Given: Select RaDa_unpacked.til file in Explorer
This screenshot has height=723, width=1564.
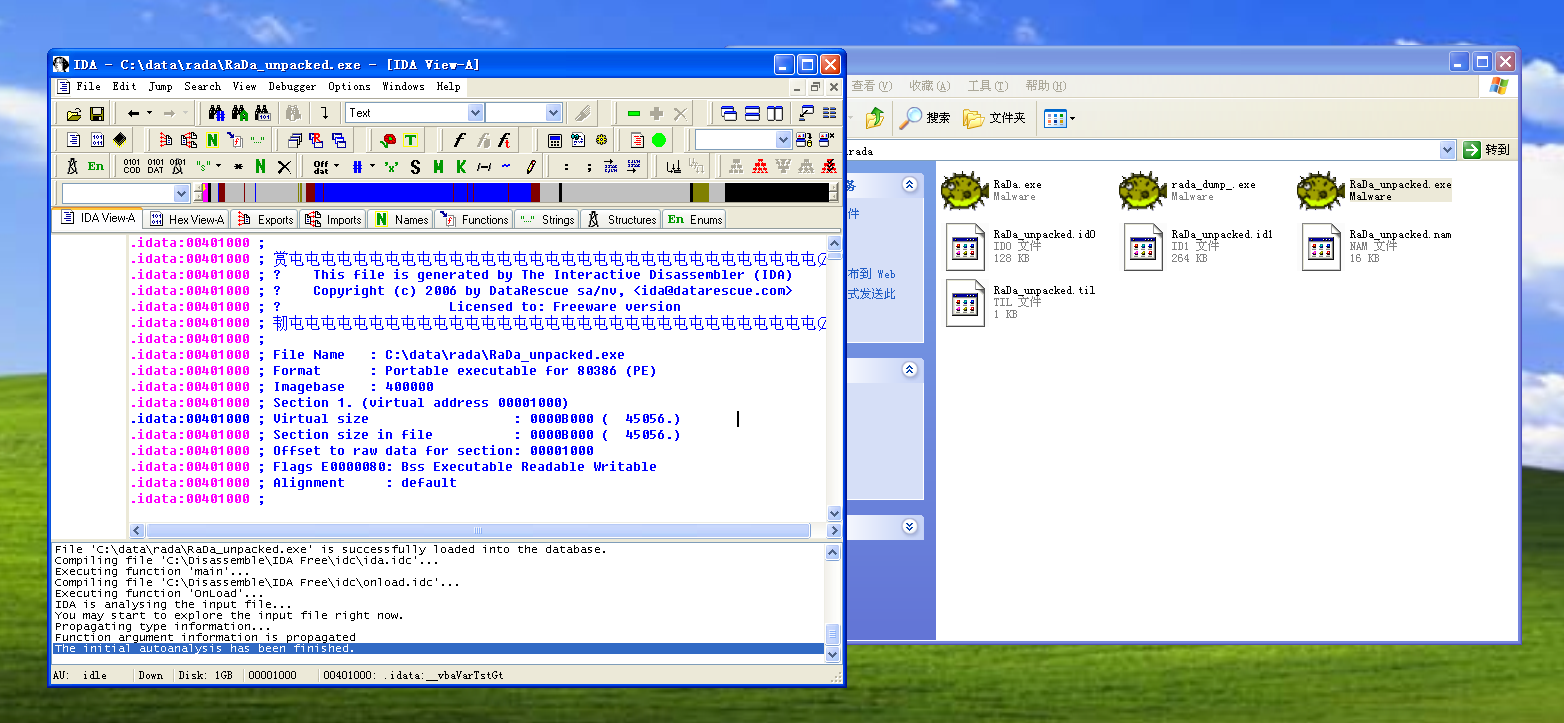Looking at the screenshot, I should click(x=1022, y=302).
